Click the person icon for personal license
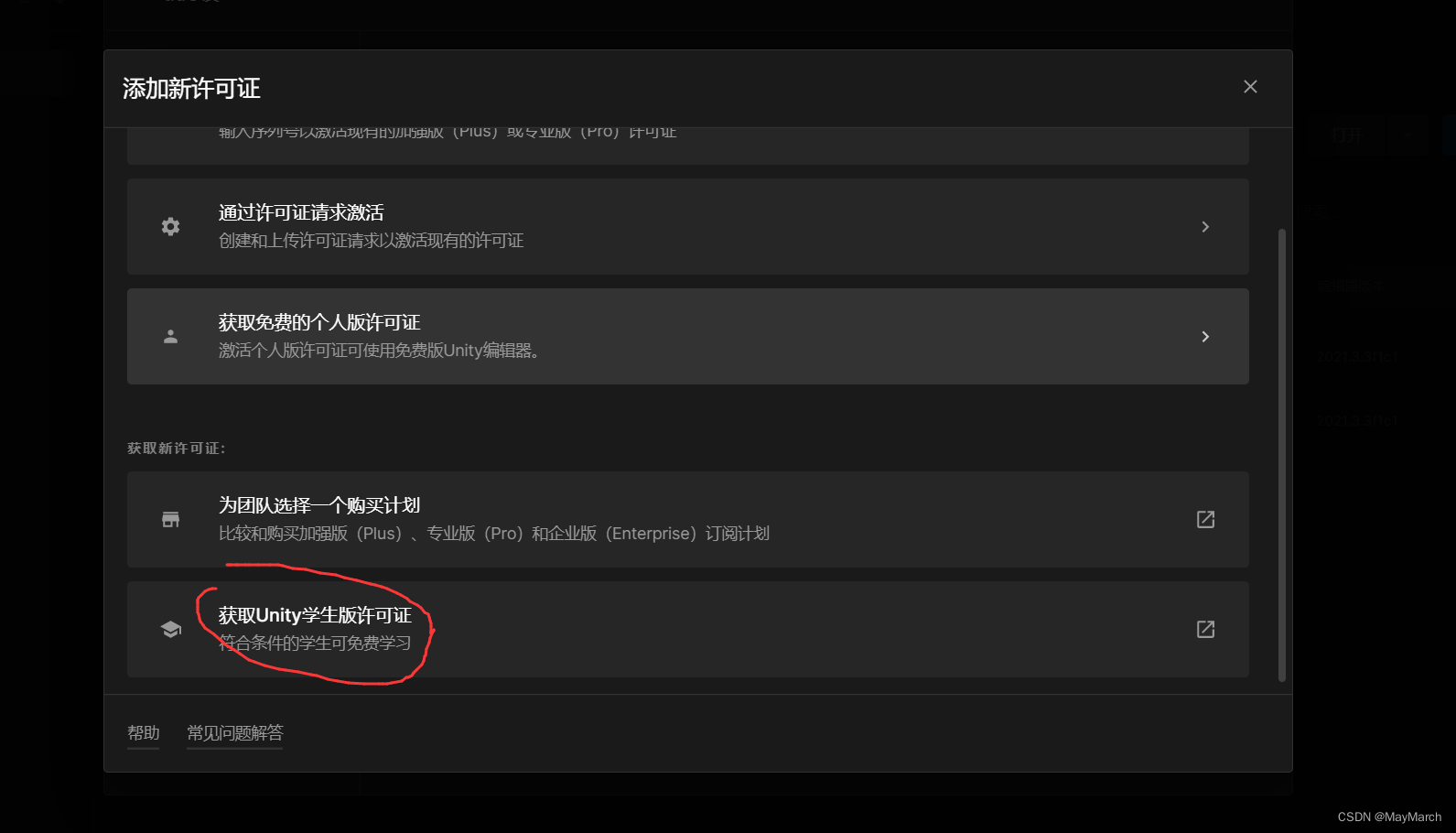The height and width of the screenshot is (833, 1456). pos(170,336)
